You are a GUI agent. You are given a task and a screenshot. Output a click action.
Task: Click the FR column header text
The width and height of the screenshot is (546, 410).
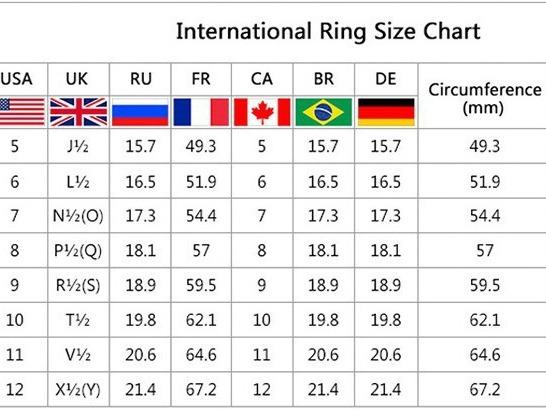pos(201,79)
